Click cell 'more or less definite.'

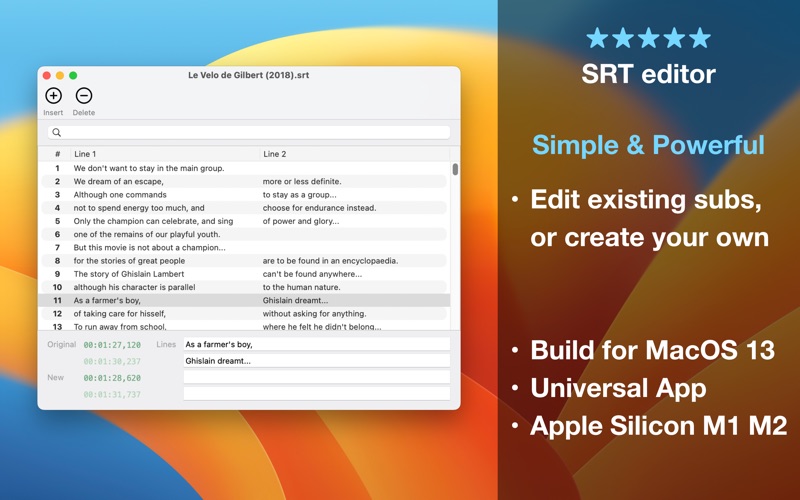coord(302,182)
